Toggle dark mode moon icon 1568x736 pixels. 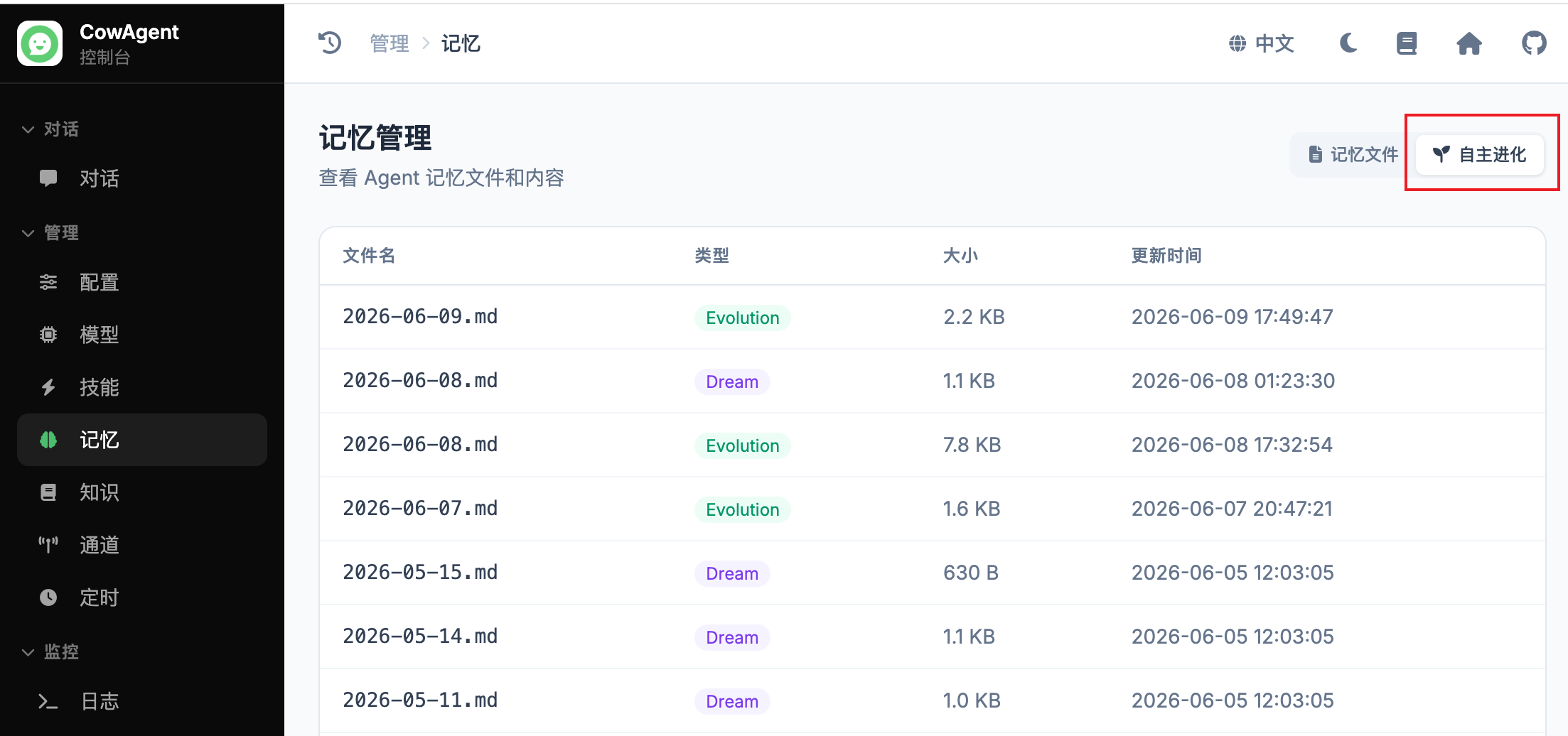point(1348,43)
